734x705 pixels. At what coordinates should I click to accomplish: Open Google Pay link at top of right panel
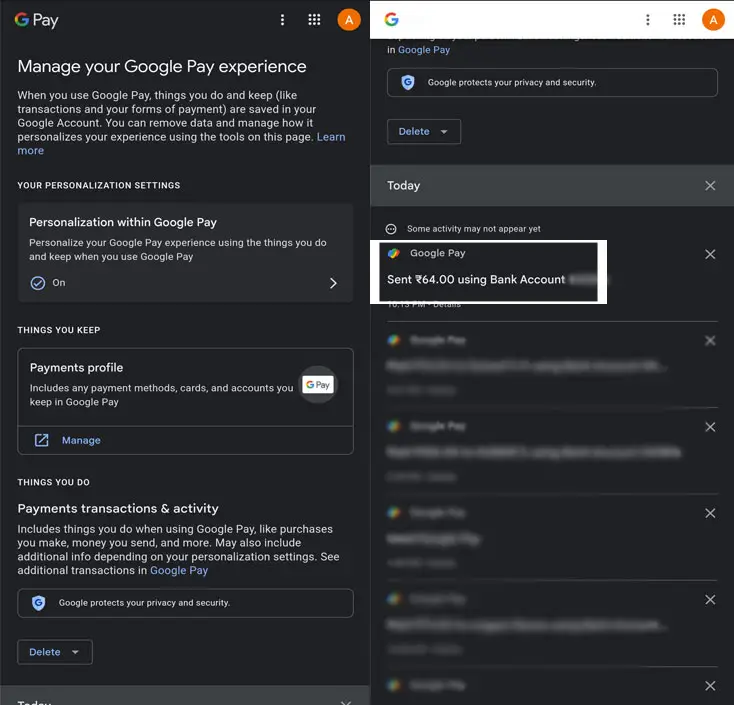pyautogui.click(x=424, y=50)
